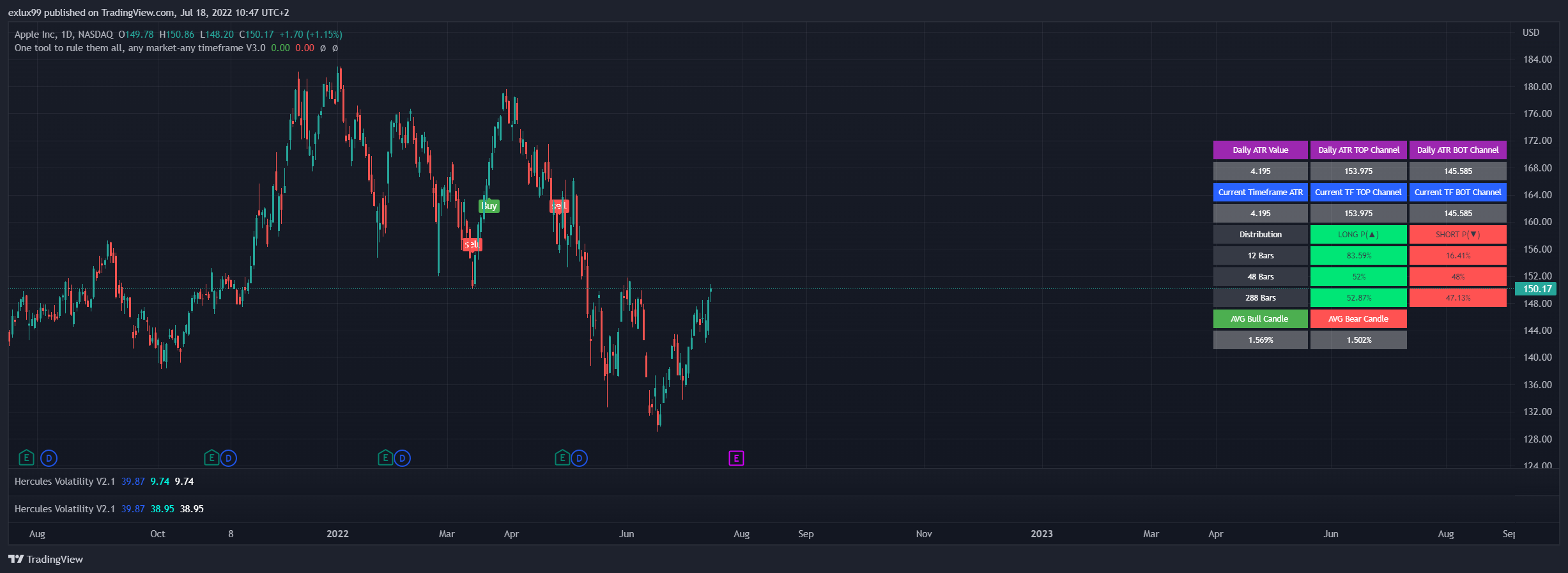
Task: Click the USD currency label on price axis
Action: click(x=1531, y=33)
